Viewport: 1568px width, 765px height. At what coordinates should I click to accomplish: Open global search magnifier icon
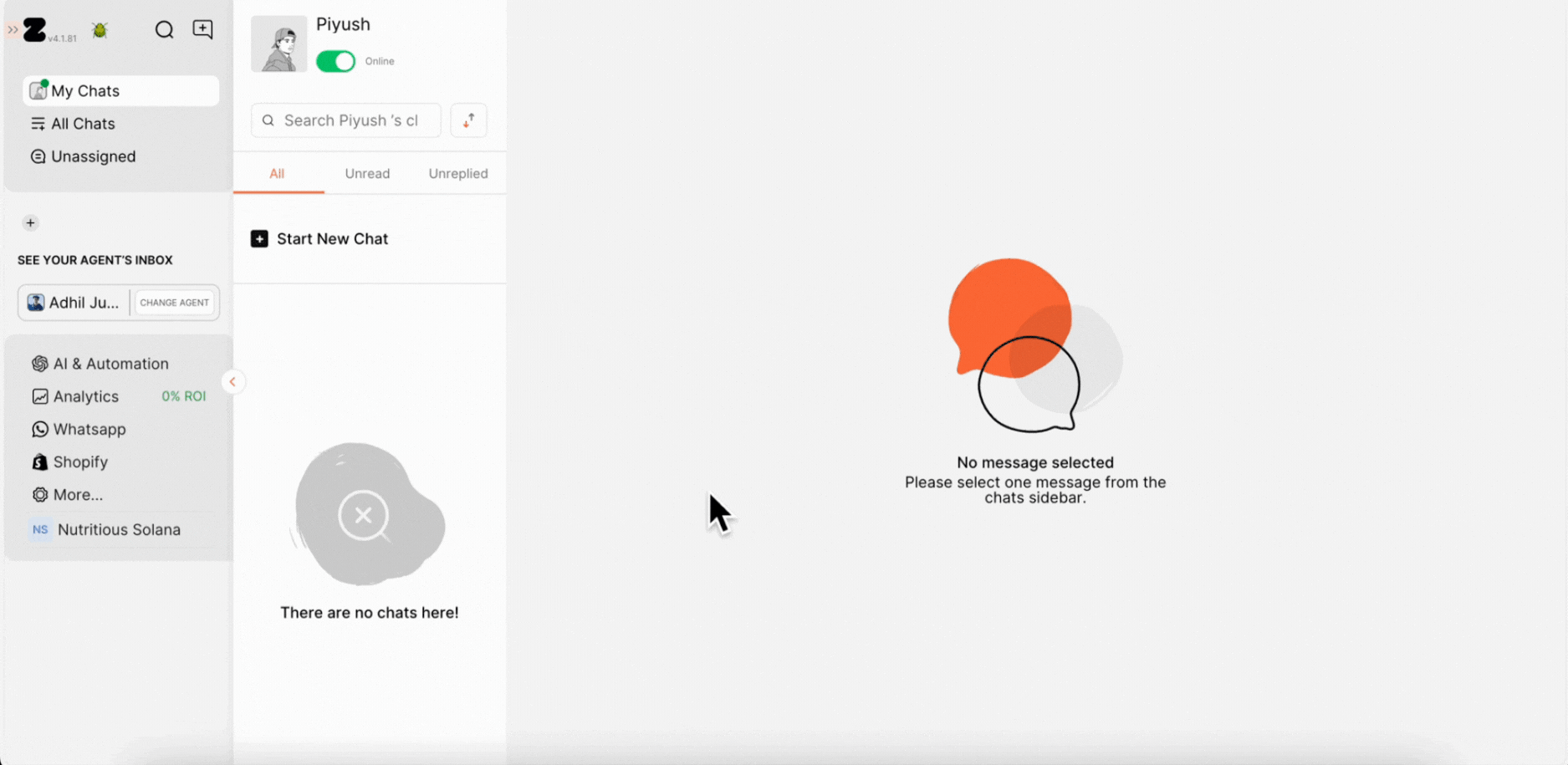pyautogui.click(x=164, y=30)
